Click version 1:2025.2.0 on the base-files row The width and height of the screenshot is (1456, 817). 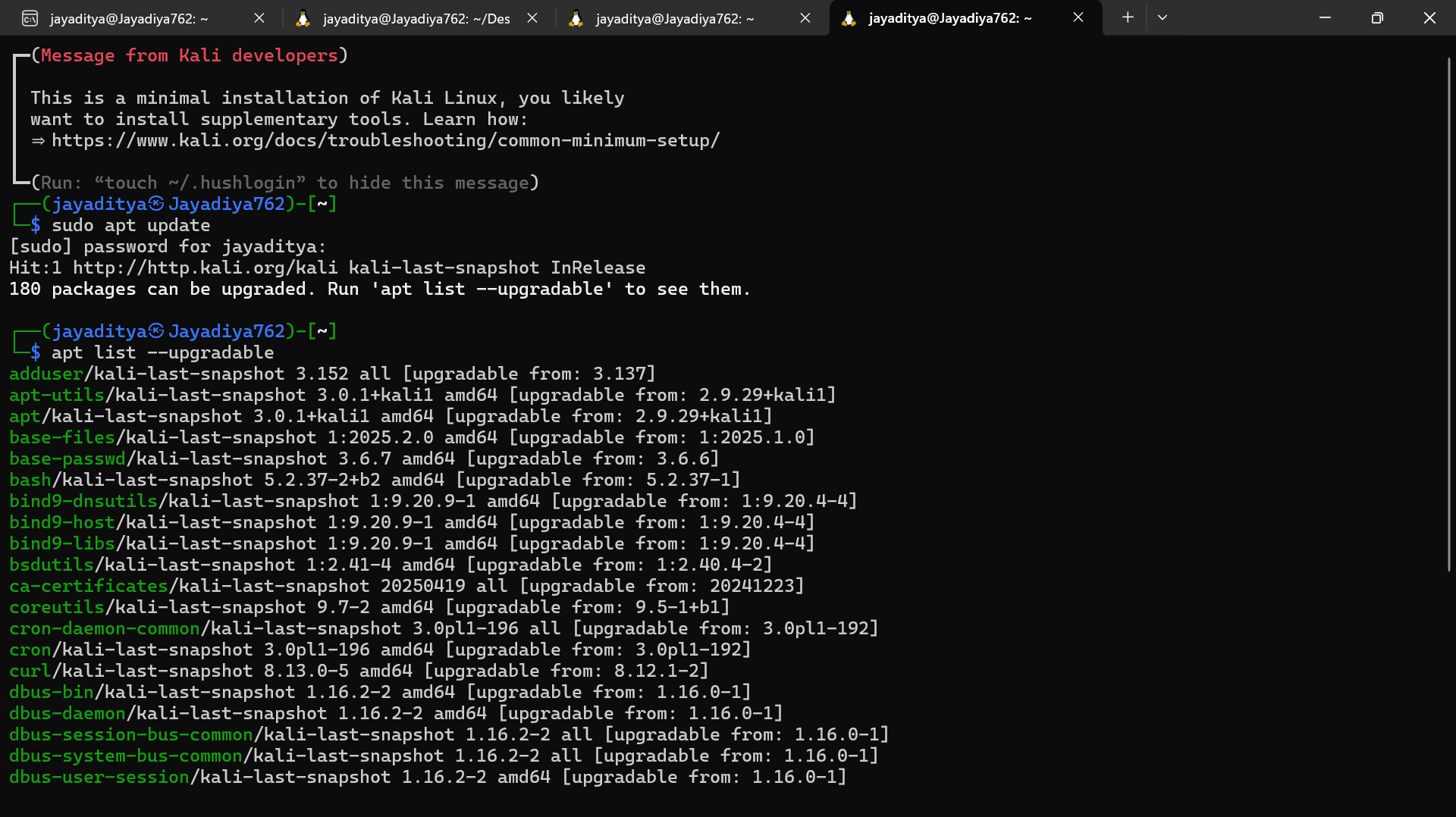tap(381, 438)
